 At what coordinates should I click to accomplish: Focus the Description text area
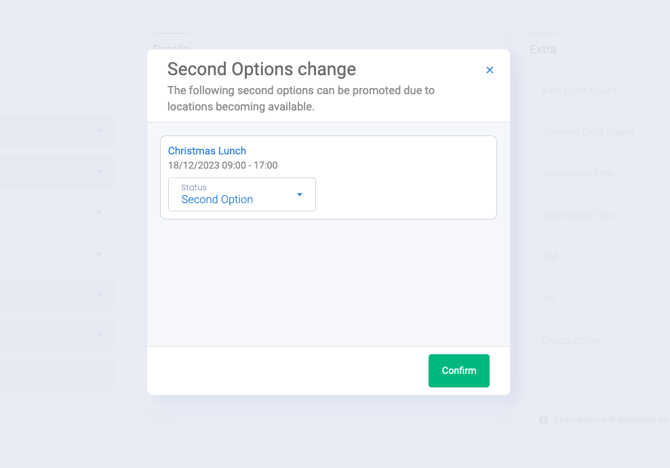(600, 365)
